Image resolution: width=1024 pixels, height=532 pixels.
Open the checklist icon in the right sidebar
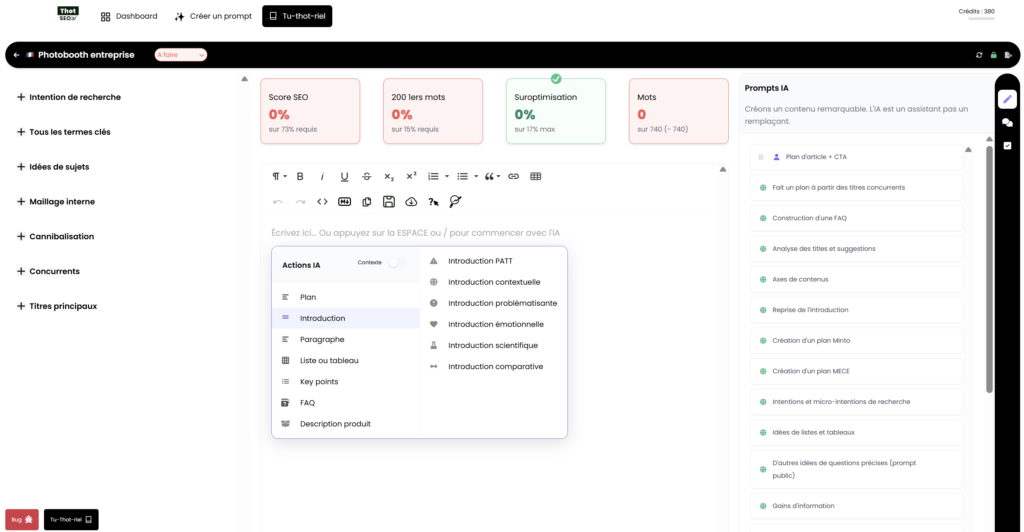coord(1007,145)
